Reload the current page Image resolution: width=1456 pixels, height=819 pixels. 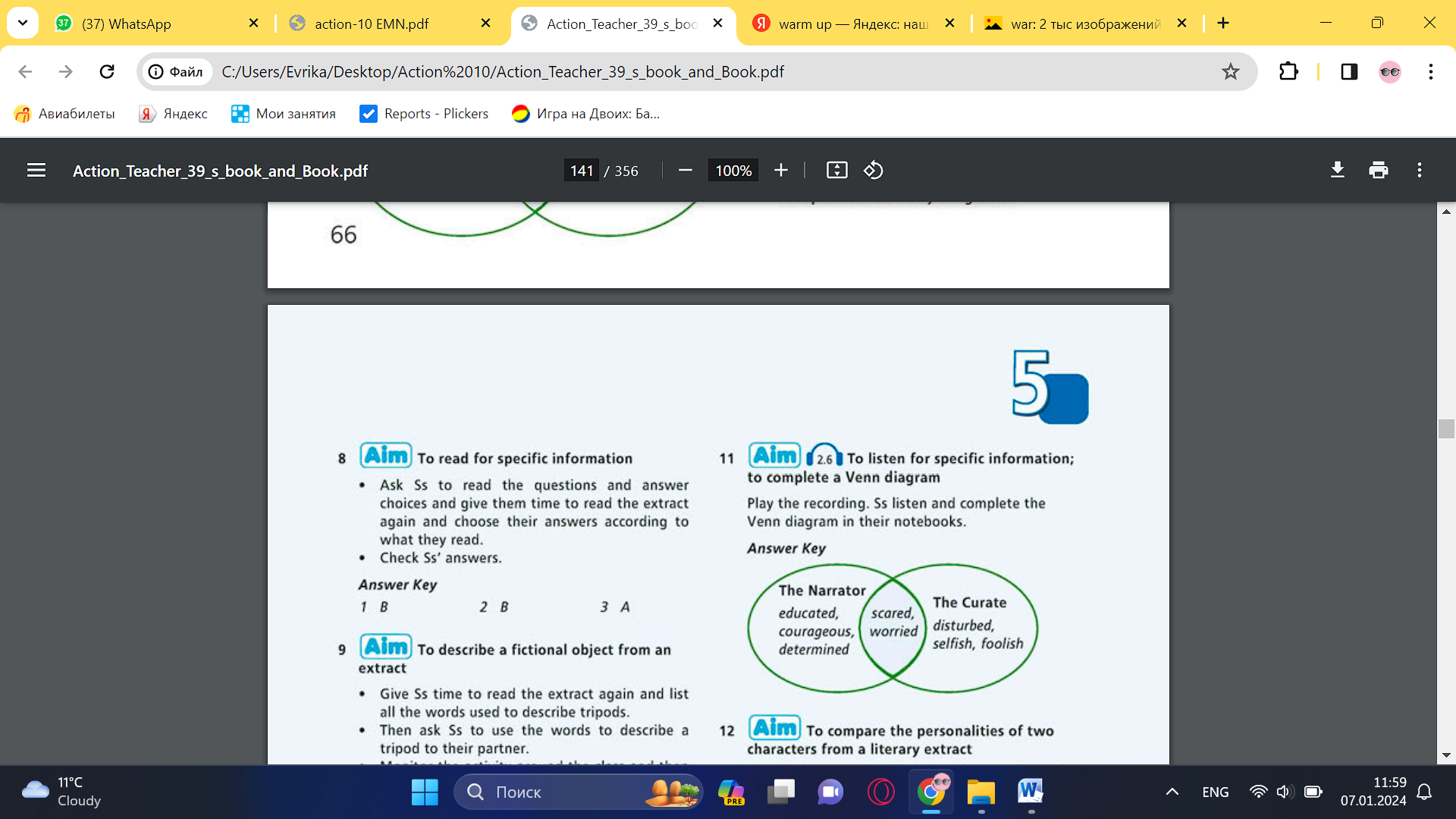pos(107,72)
